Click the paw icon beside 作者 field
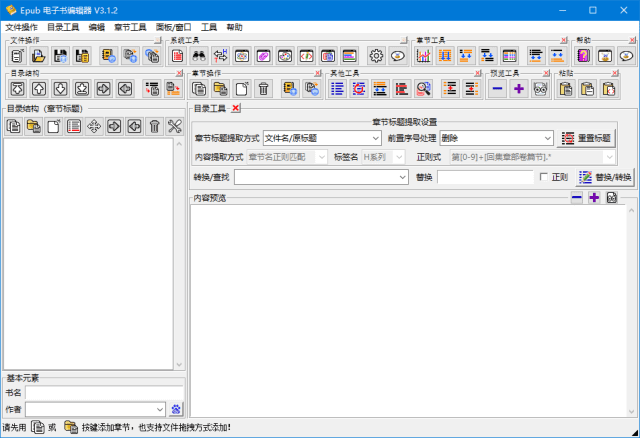 pos(176,408)
